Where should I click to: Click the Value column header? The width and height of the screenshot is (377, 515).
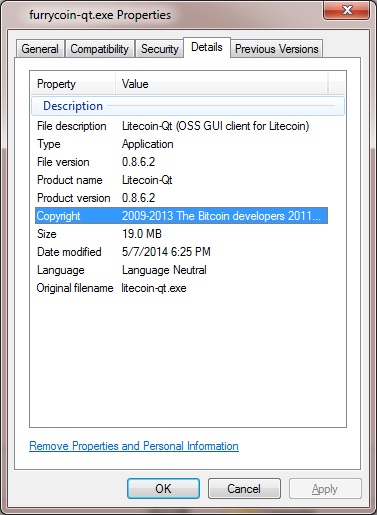tap(222, 84)
